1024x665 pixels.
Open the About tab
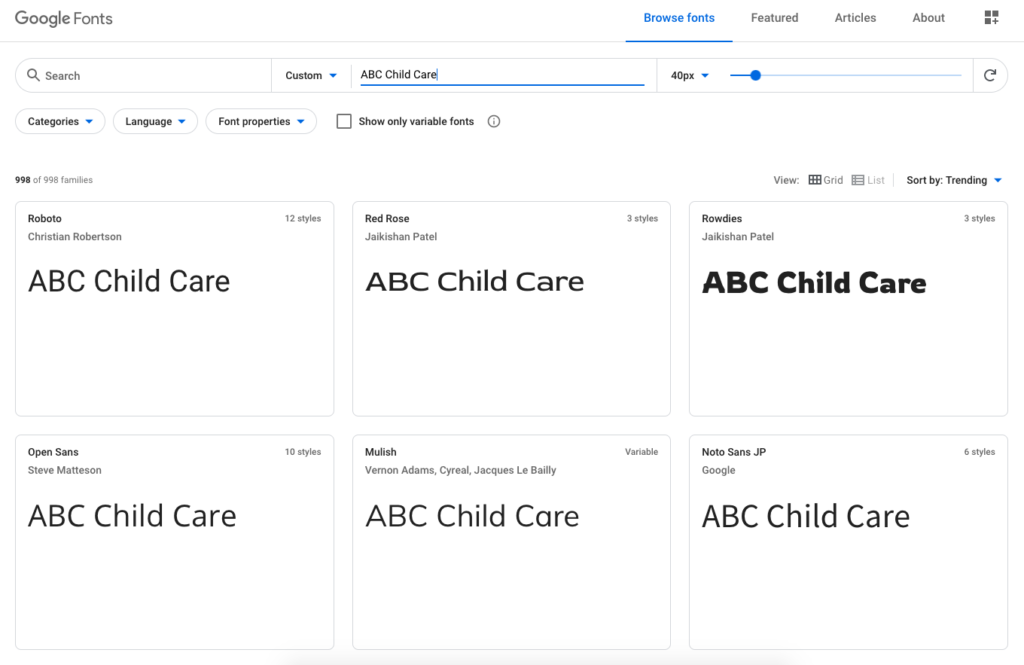coord(929,18)
